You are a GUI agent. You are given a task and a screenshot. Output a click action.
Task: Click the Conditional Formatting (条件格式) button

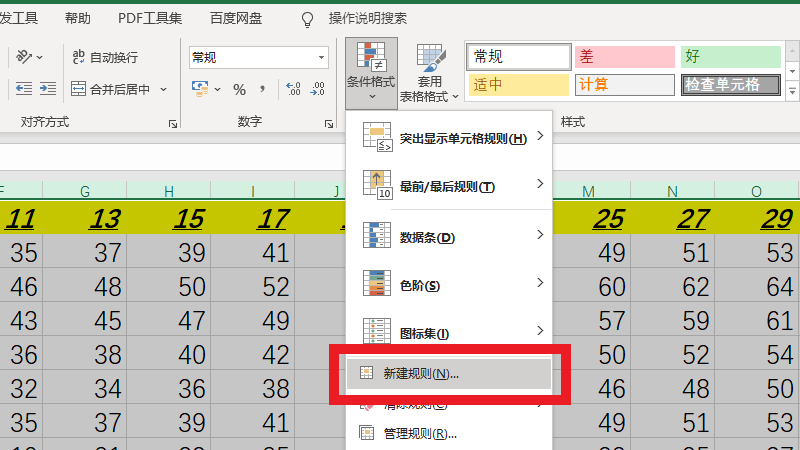click(370, 67)
